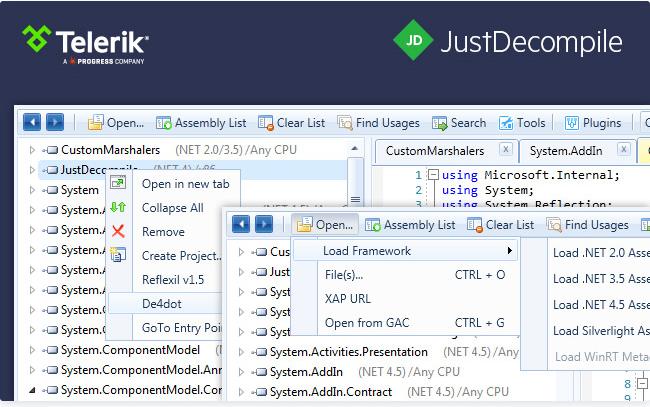Image resolution: width=650 pixels, height=407 pixels.
Task: Click the Open... folder icon in the rear window toolbar
Action: click(95, 123)
